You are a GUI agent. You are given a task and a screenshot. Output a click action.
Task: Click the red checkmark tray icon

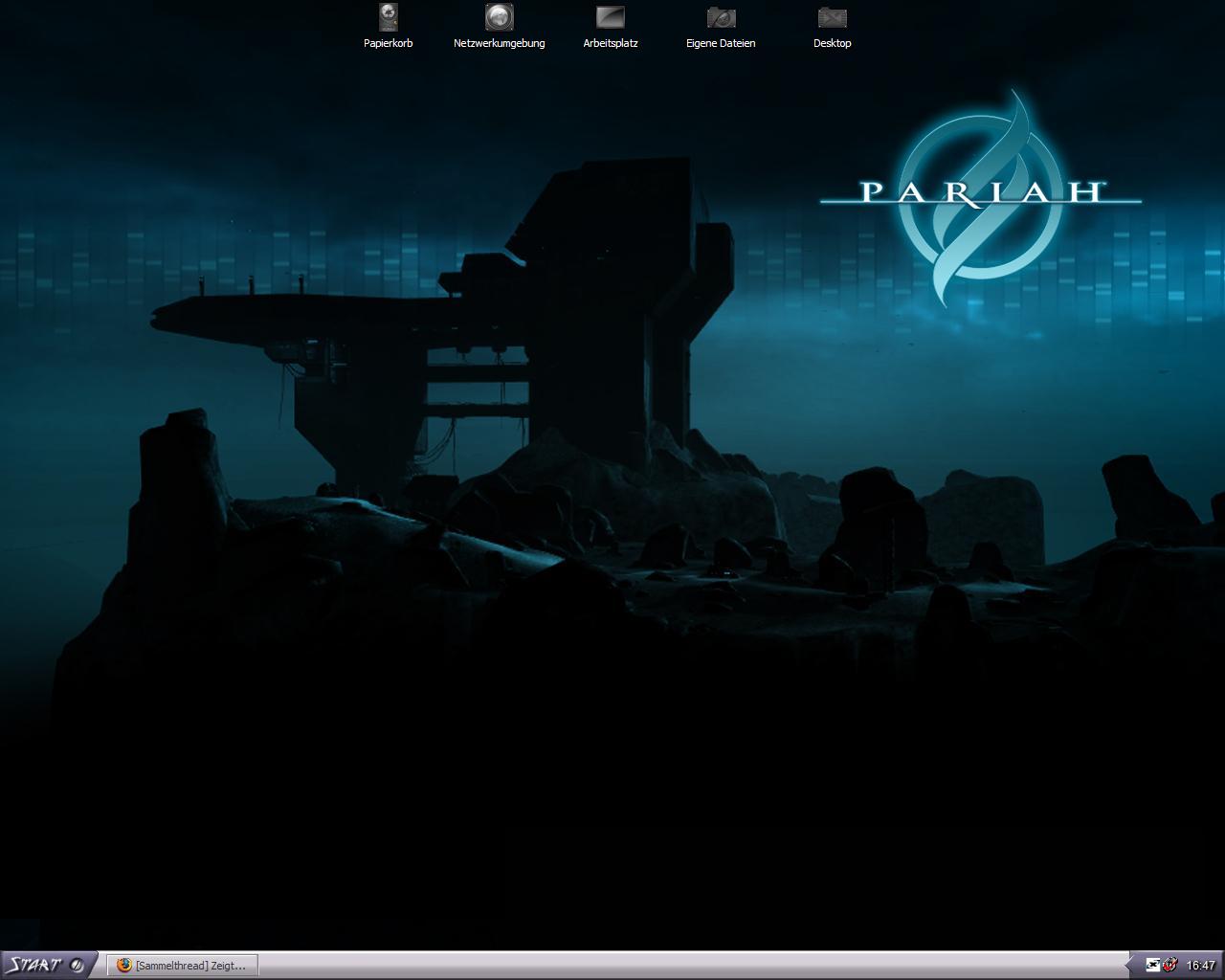pos(1169,966)
